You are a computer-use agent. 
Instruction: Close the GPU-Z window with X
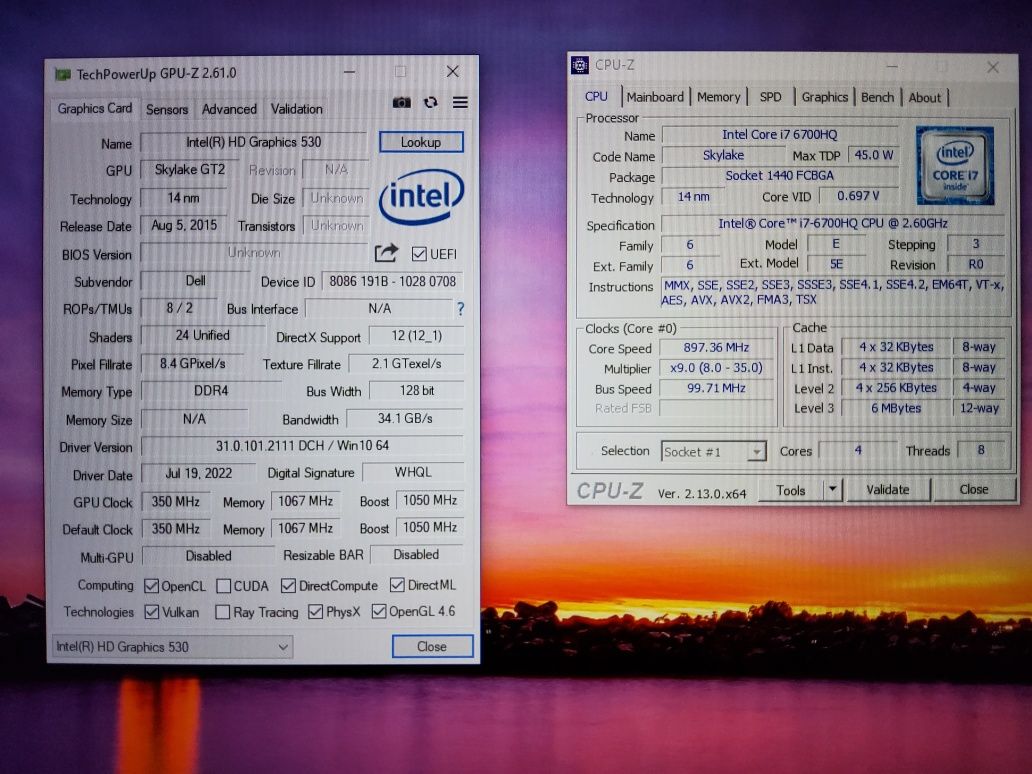(453, 71)
